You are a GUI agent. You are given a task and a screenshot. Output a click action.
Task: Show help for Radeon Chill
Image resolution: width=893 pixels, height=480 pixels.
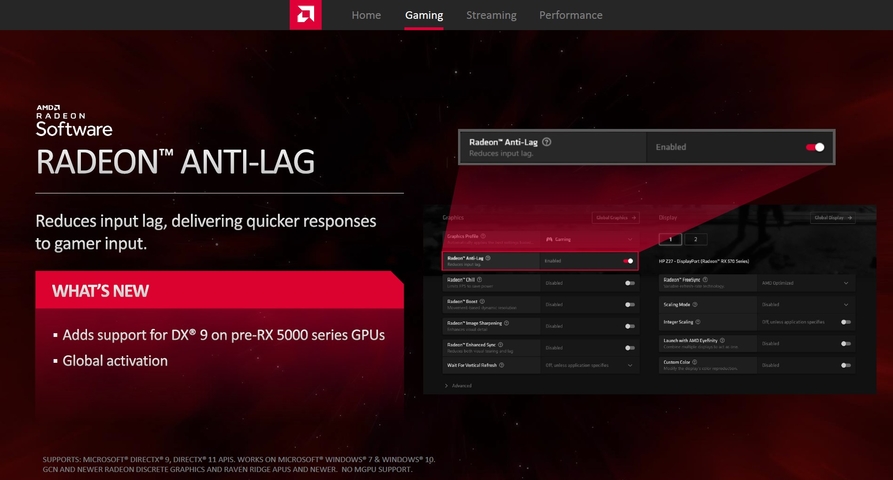480,280
